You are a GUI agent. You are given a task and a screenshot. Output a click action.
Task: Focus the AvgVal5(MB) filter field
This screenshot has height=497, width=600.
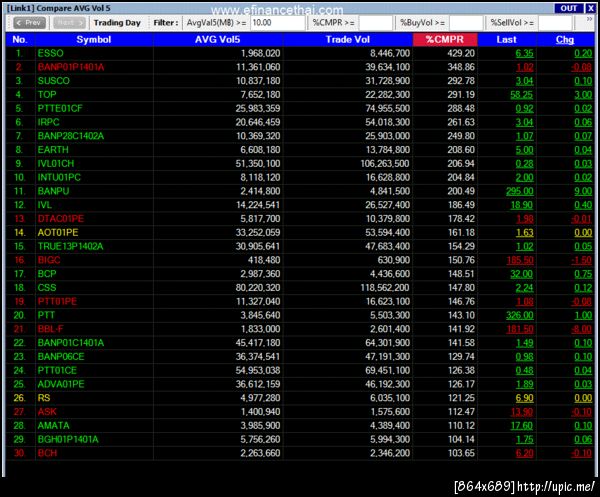(x=277, y=23)
